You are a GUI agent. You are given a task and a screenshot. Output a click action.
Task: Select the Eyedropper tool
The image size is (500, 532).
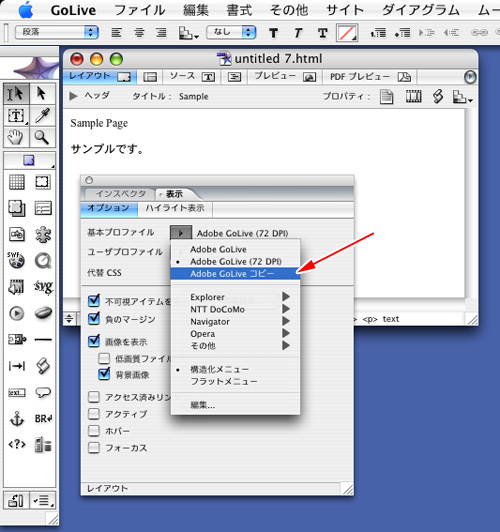click(x=42, y=116)
